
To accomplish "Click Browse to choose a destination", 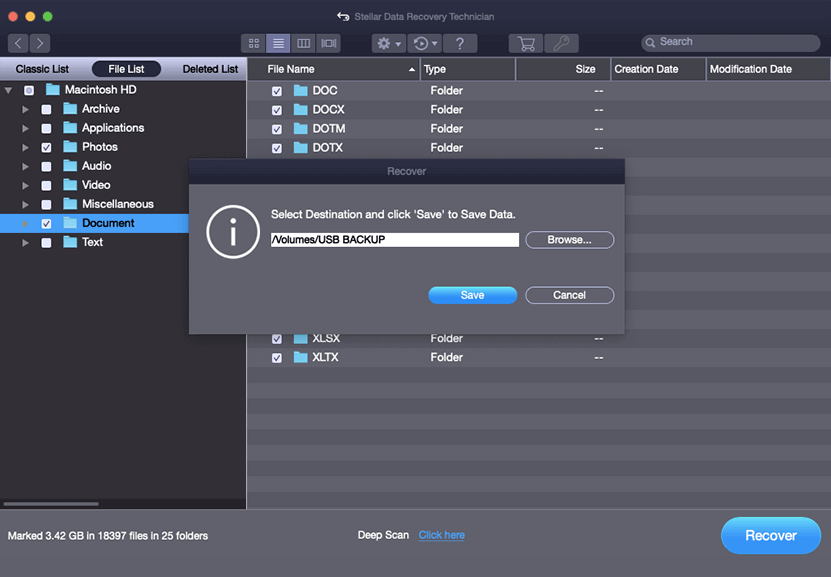I will tap(570, 240).
